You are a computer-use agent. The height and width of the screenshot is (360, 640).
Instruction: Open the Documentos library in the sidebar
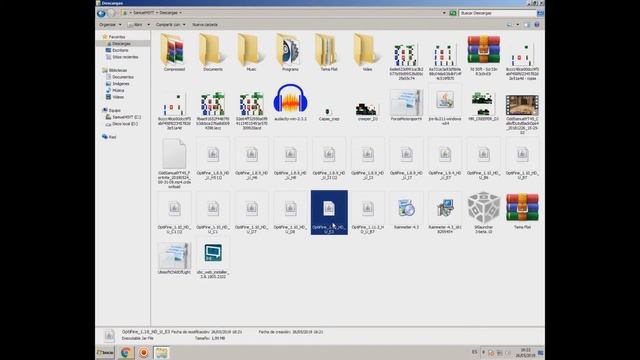[120, 77]
